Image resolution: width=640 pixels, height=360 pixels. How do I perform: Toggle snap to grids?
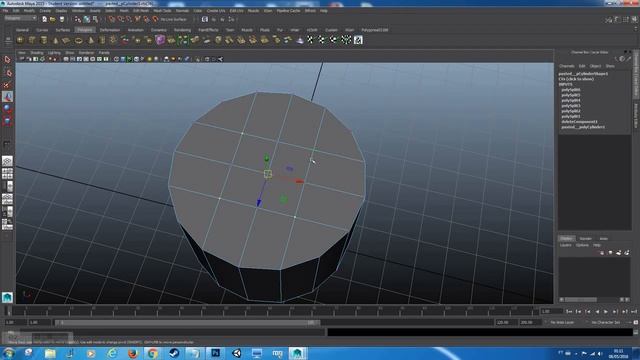(112, 19)
